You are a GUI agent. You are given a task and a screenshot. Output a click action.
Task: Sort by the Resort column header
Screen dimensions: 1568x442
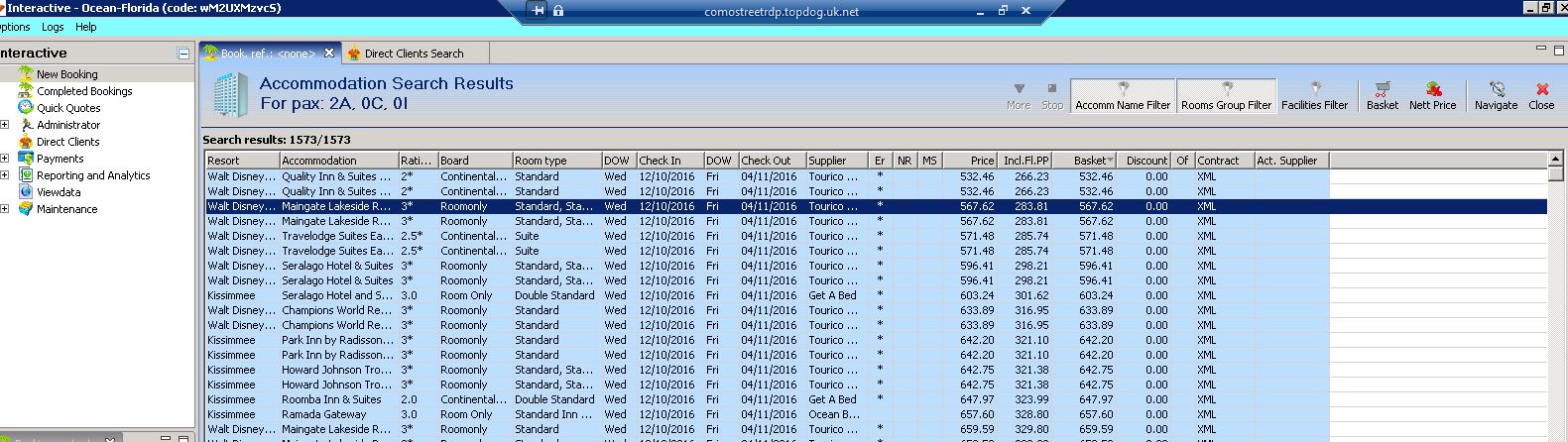[x=242, y=161]
